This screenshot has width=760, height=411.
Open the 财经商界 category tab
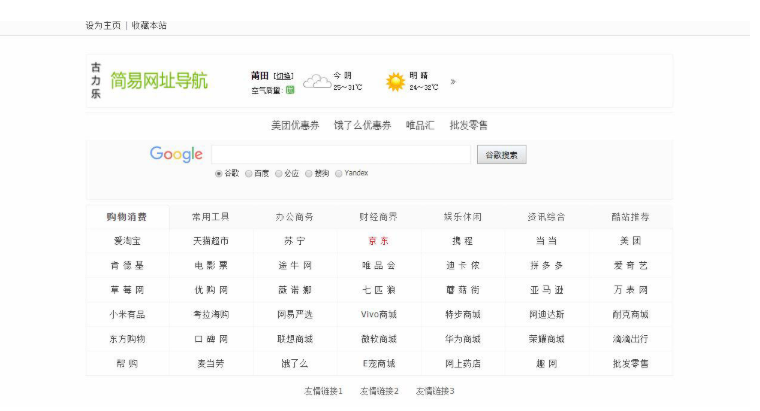(x=379, y=217)
